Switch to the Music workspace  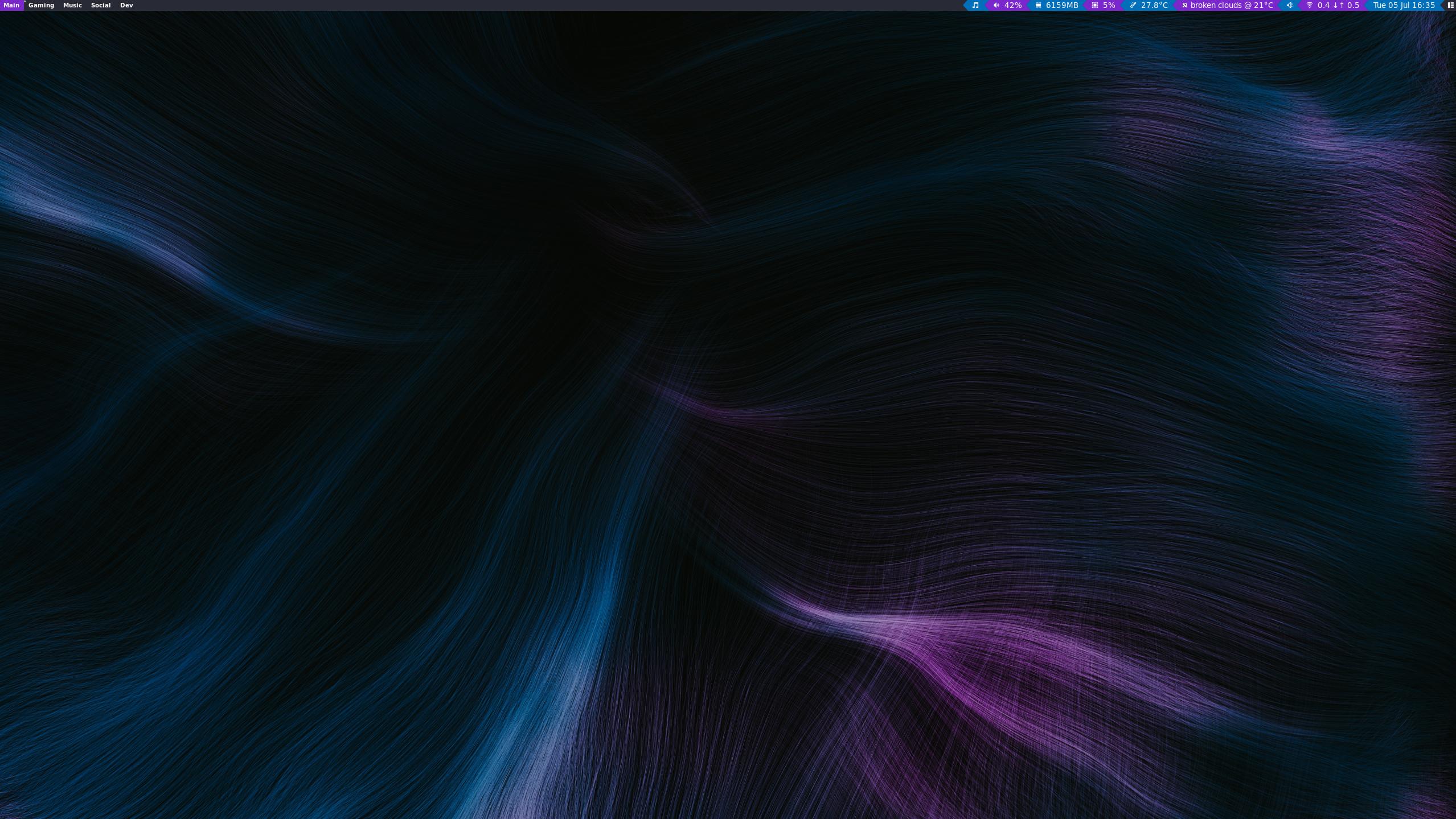[72, 5]
